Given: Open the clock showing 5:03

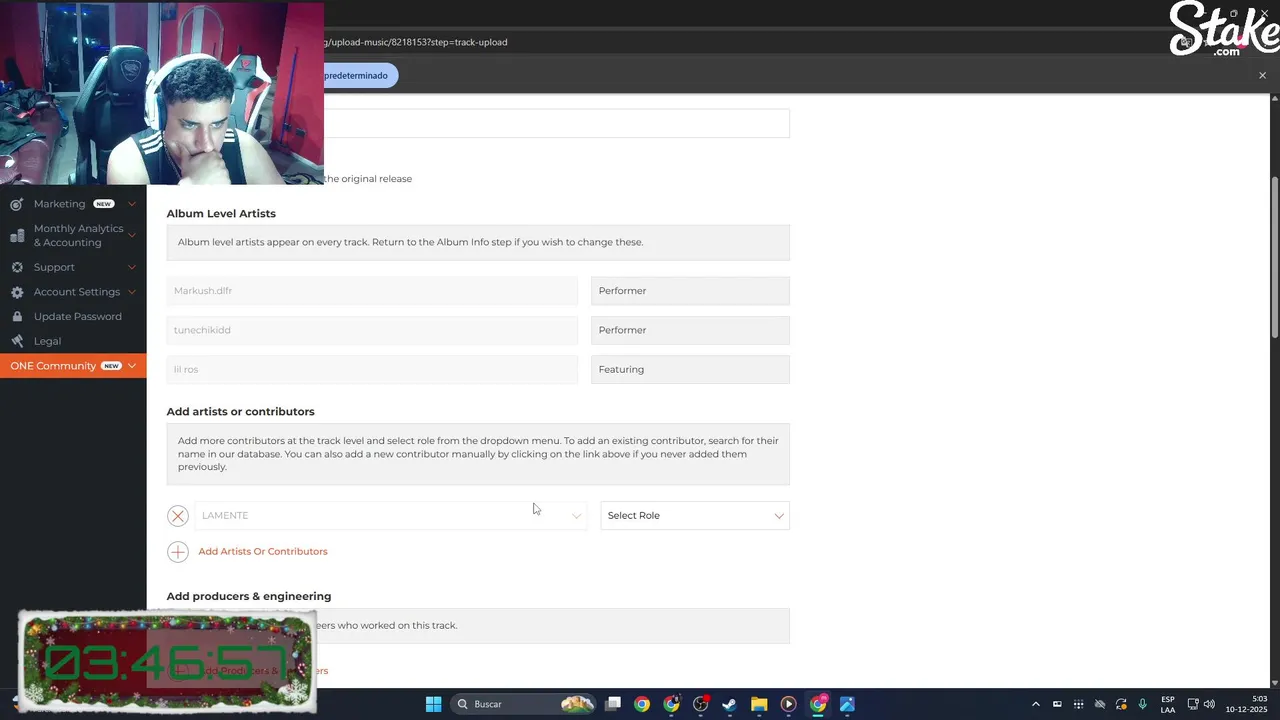Looking at the screenshot, I should coord(1246,704).
